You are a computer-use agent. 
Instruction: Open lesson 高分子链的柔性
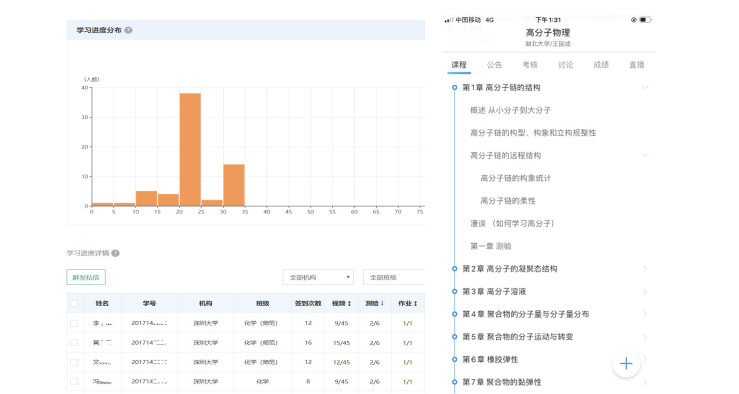pos(508,201)
